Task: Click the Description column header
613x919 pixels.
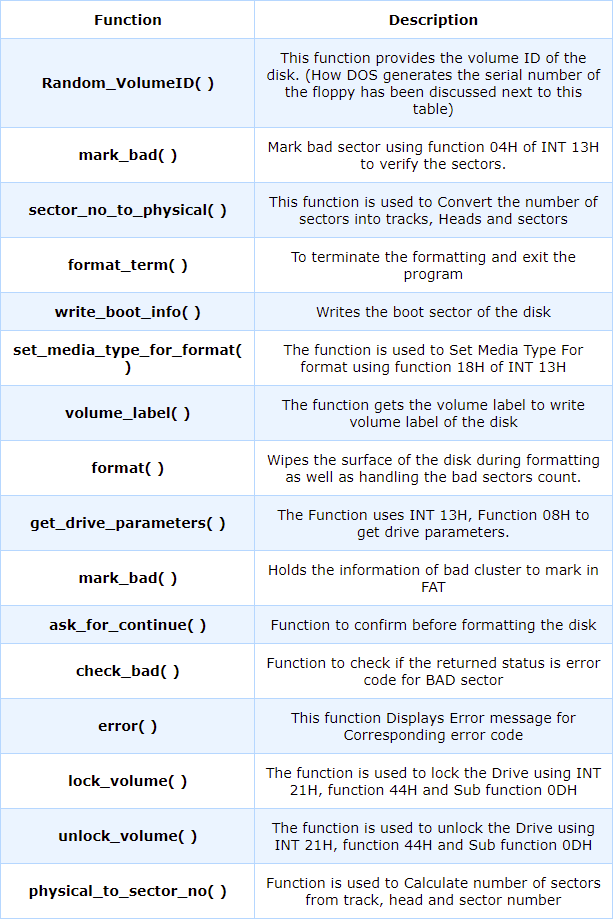Action: coord(433,20)
